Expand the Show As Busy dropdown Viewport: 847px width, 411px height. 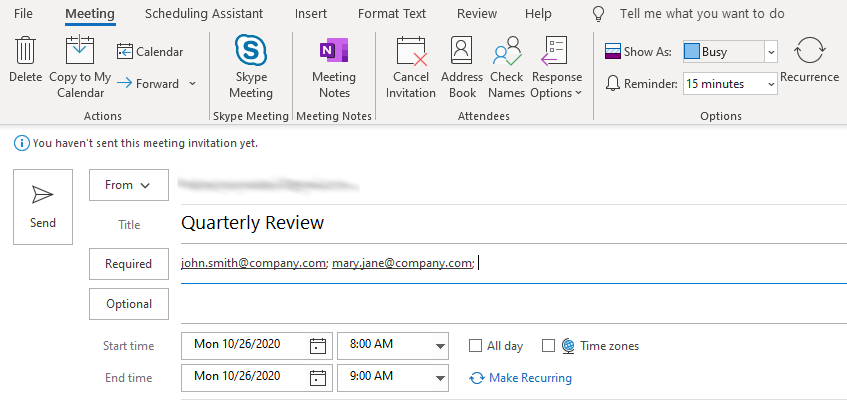pyautogui.click(x=770, y=52)
